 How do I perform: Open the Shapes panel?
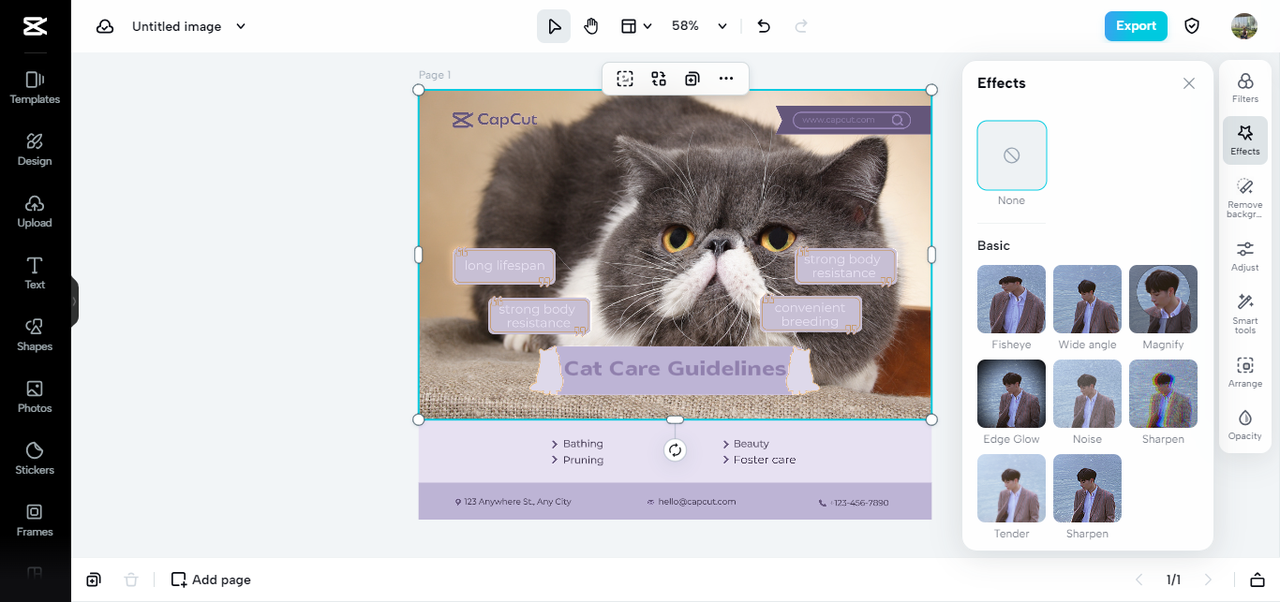[35, 334]
